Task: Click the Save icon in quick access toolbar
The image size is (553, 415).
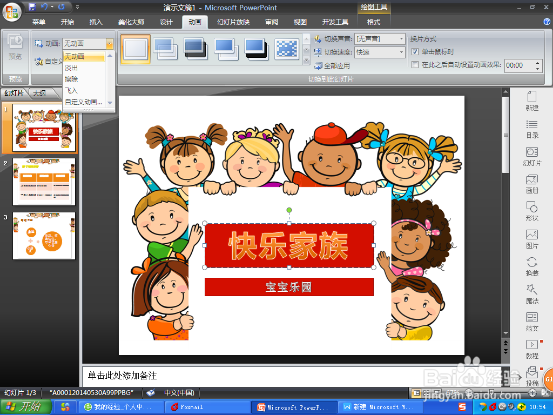Action: (32, 7)
